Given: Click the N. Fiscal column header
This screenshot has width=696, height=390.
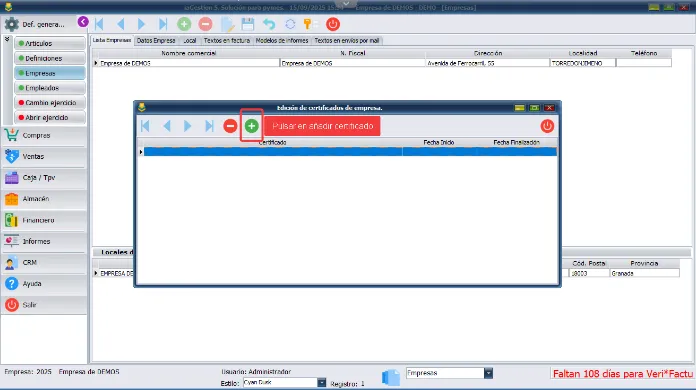Looking at the screenshot, I should pyautogui.click(x=352, y=53).
